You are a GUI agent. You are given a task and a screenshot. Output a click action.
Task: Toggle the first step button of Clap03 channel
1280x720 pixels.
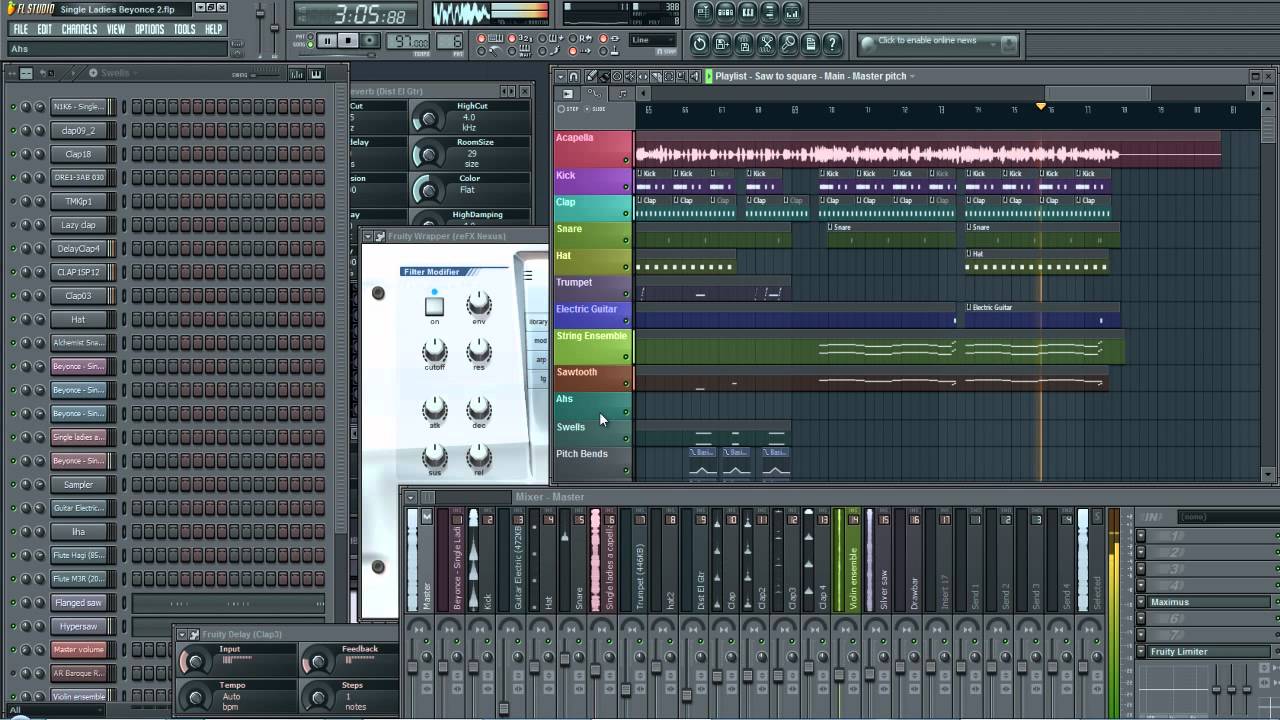point(137,296)
